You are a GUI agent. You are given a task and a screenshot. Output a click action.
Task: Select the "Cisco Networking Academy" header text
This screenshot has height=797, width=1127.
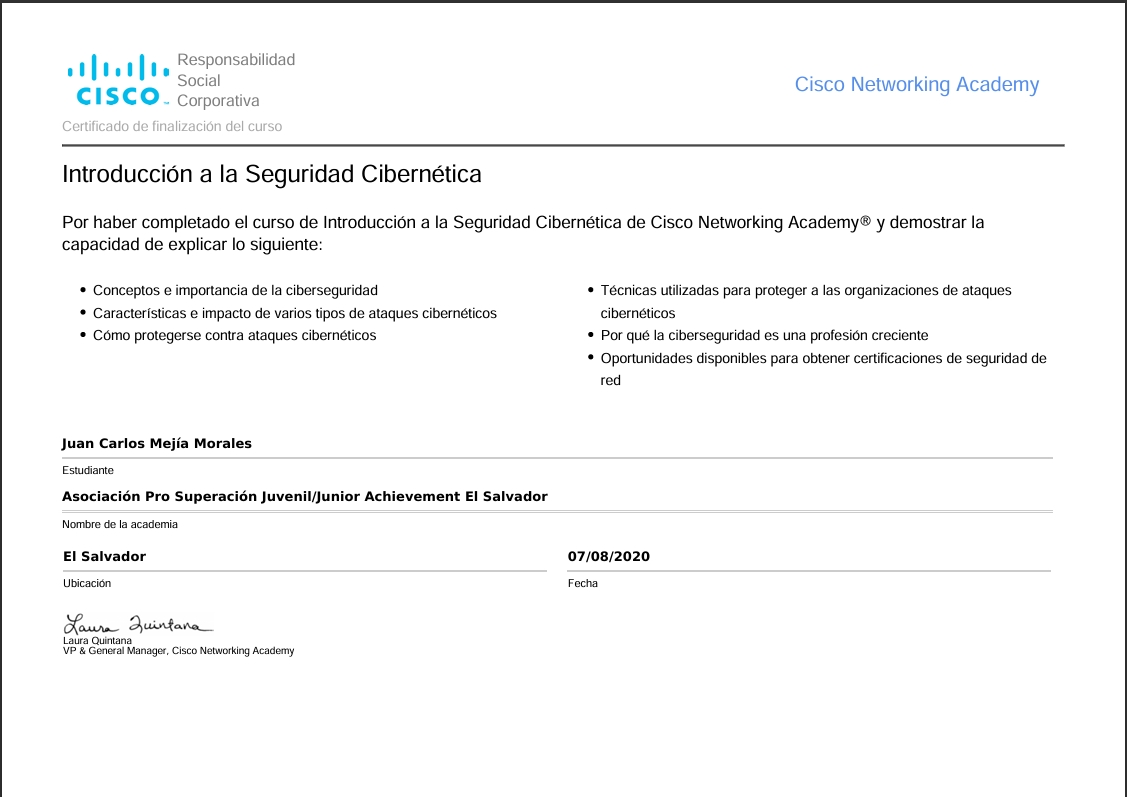click(916, 85)
